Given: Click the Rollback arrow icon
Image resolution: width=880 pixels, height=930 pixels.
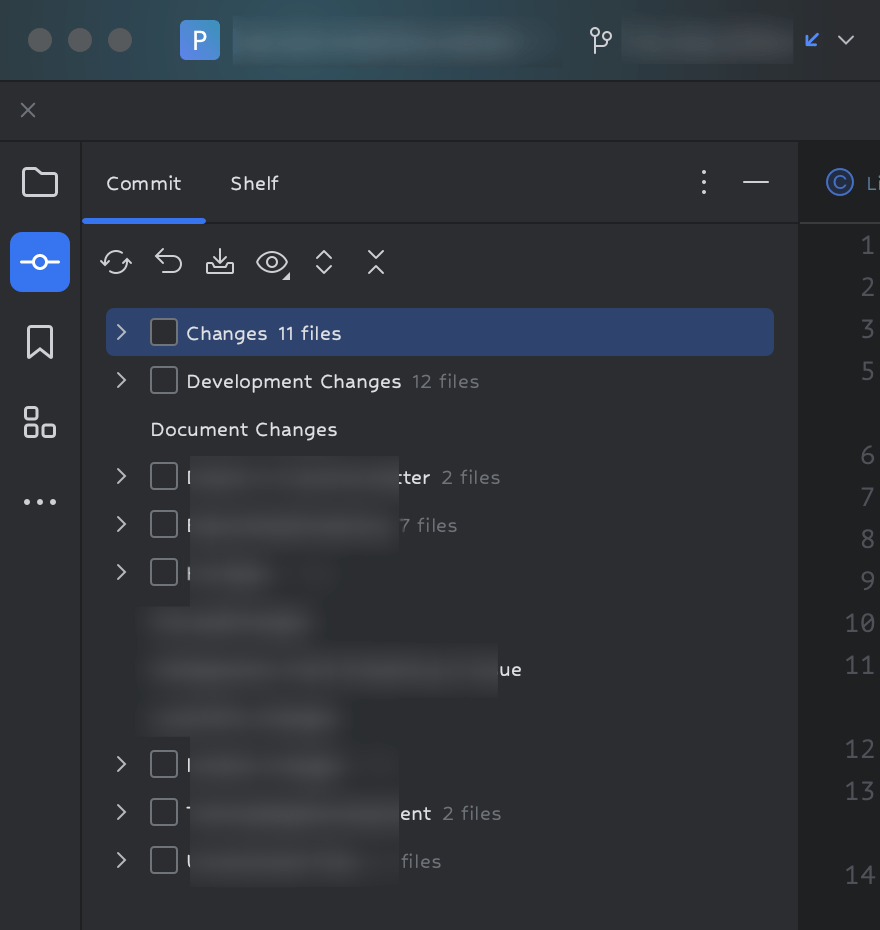Looking at the screenshot, I should tap(168, 262).
